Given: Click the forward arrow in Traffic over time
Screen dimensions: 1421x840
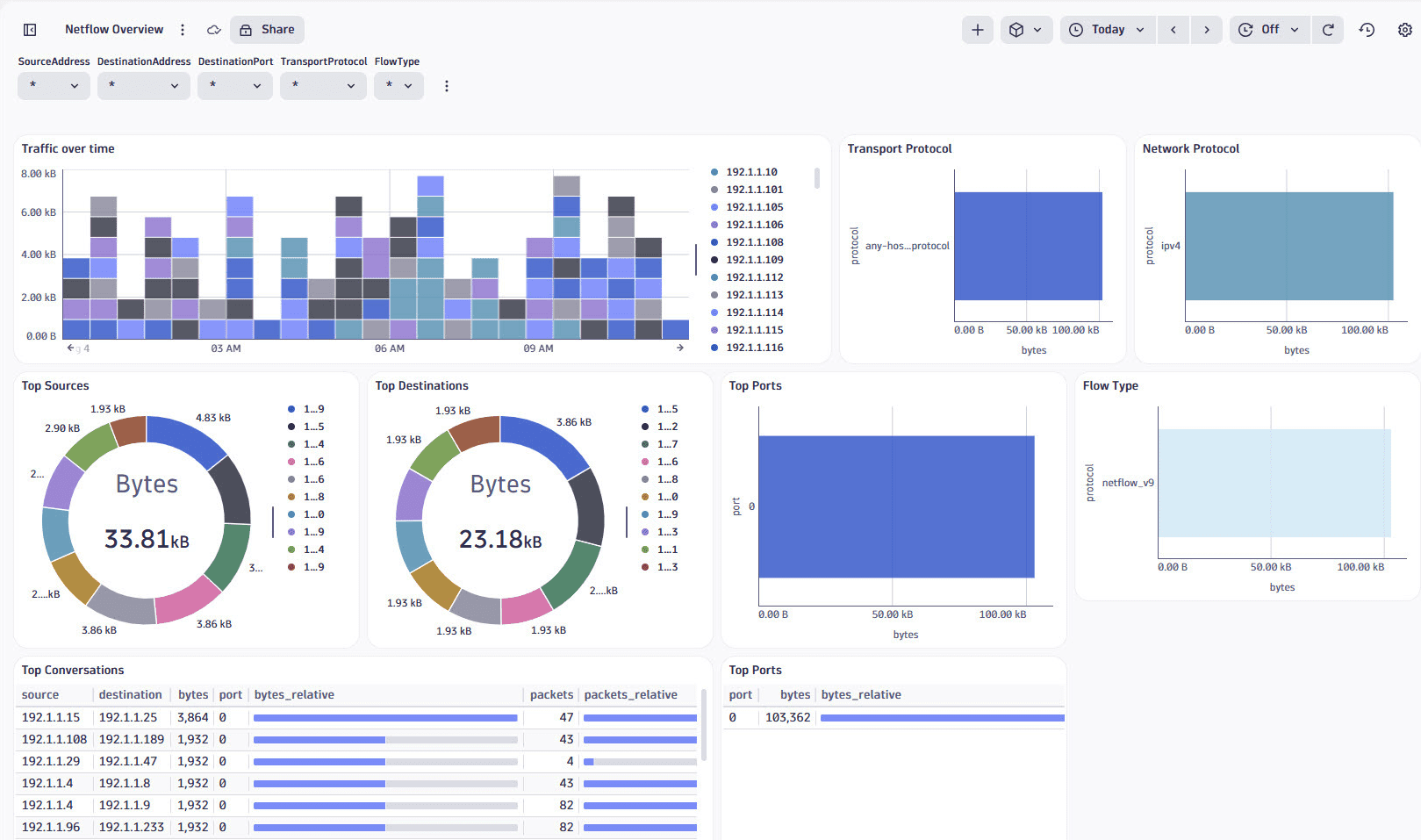Looking at the screenshot, I should pyautogui.click(x=680, y=348).
